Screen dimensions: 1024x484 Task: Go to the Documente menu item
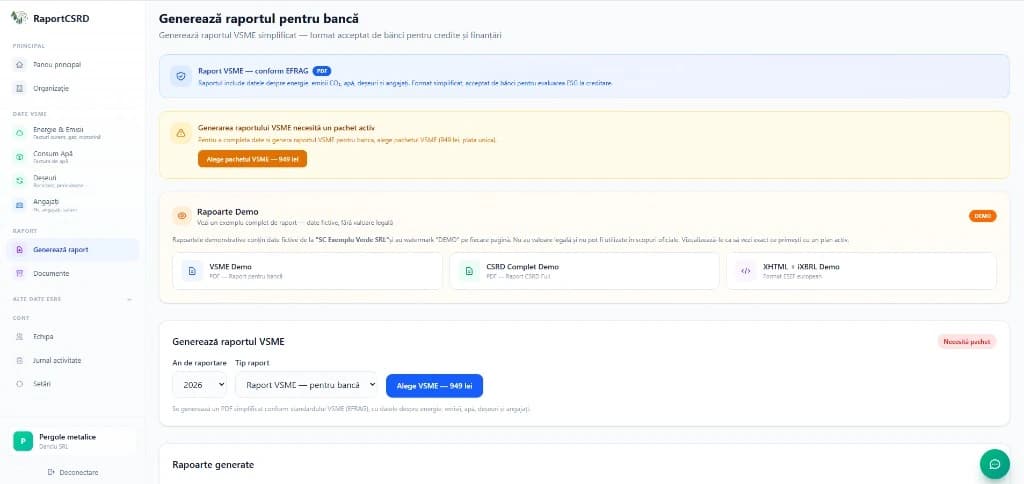(x=51, y=273)
